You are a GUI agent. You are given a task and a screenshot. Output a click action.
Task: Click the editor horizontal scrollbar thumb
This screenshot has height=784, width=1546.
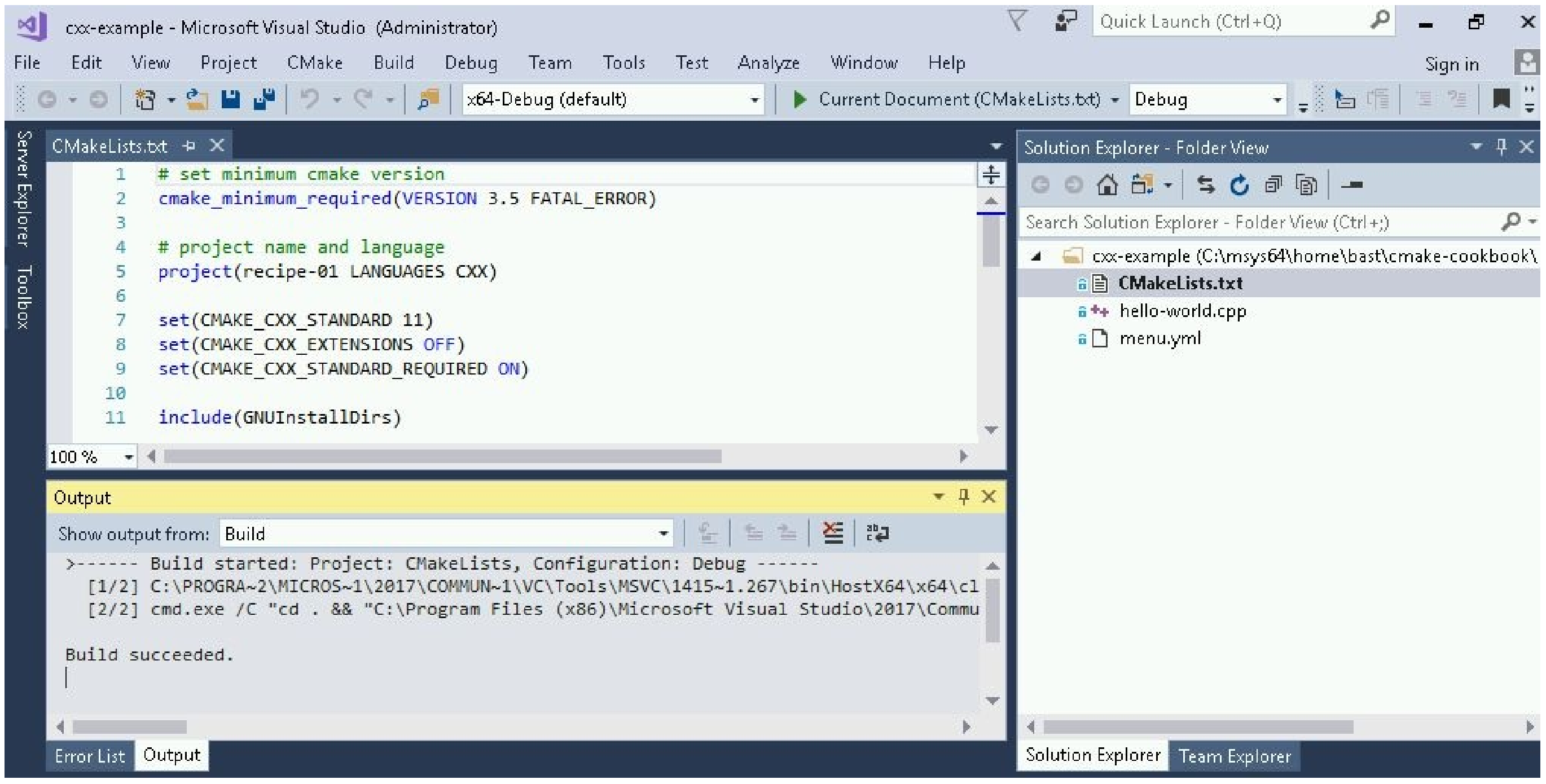pos(442,457)
